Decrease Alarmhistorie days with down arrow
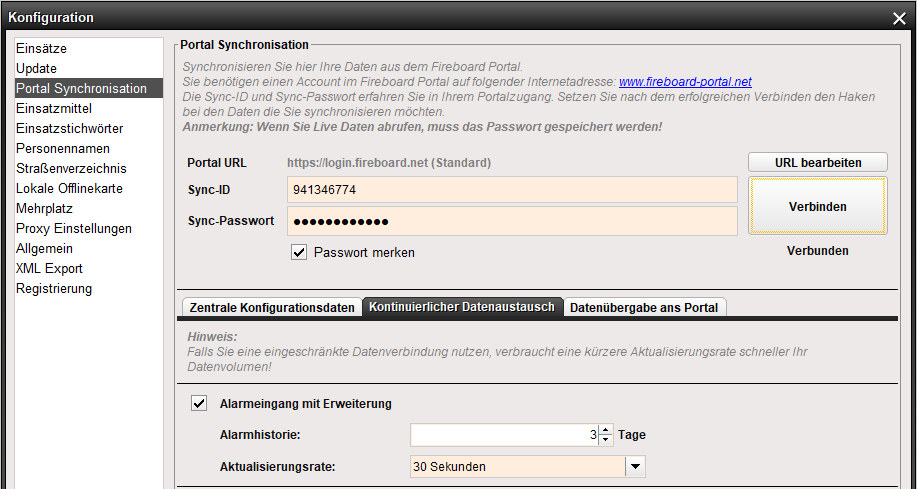Screen dimensions: 917x489 coord(606,440)
